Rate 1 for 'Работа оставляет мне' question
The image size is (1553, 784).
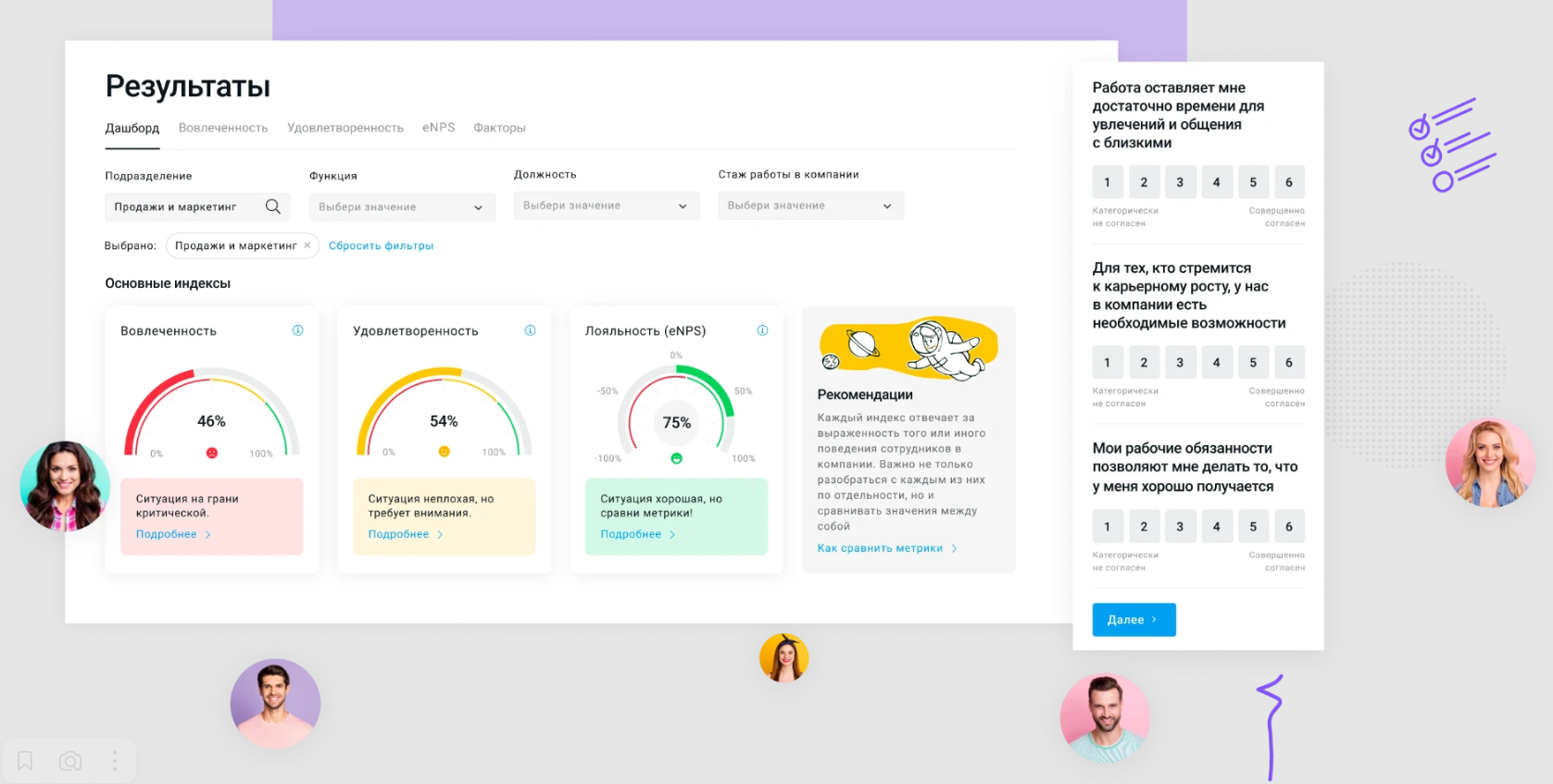(x=1108, y=182)
